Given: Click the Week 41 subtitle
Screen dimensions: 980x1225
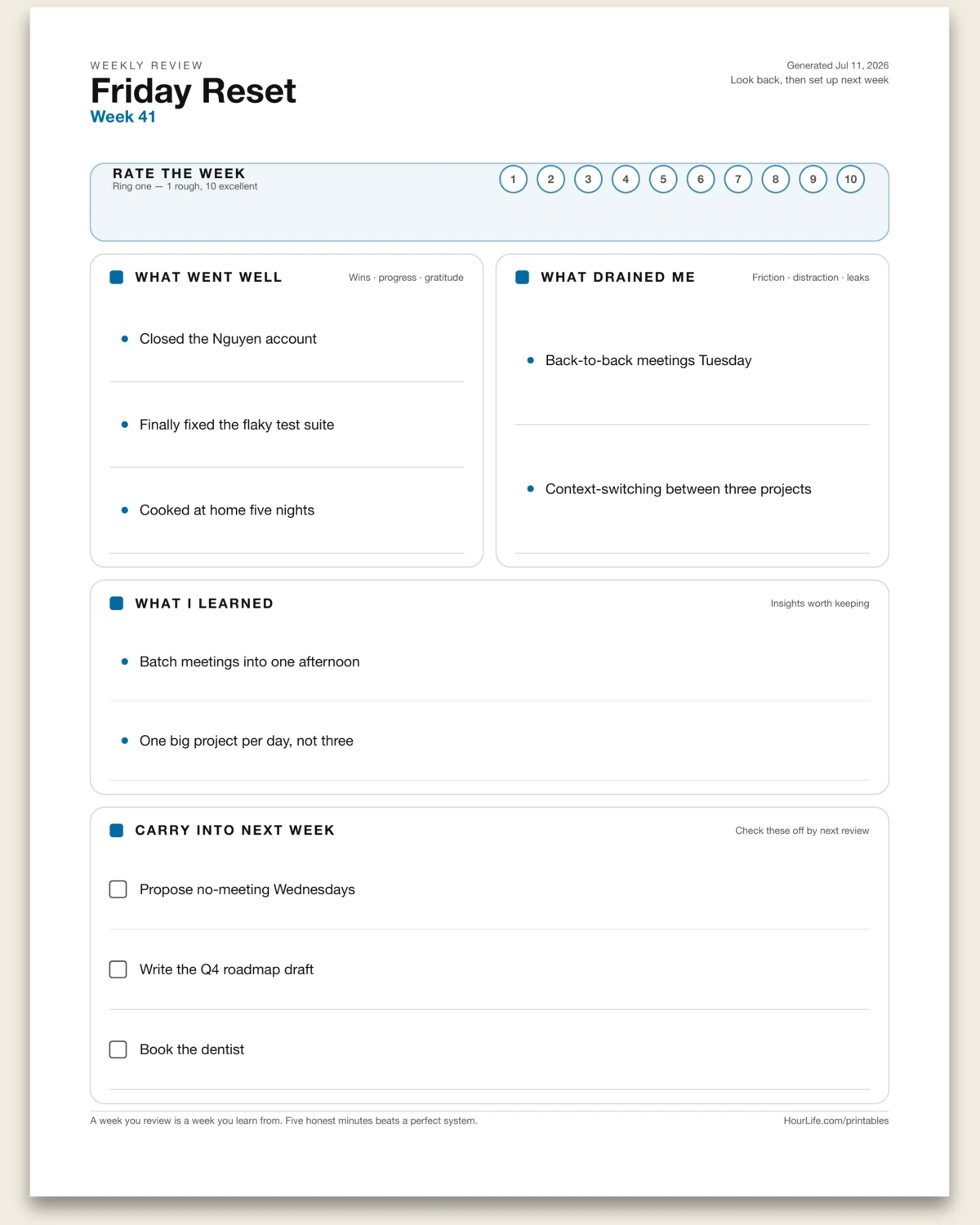Looking at the screenshot, I should tap(123, 117).
